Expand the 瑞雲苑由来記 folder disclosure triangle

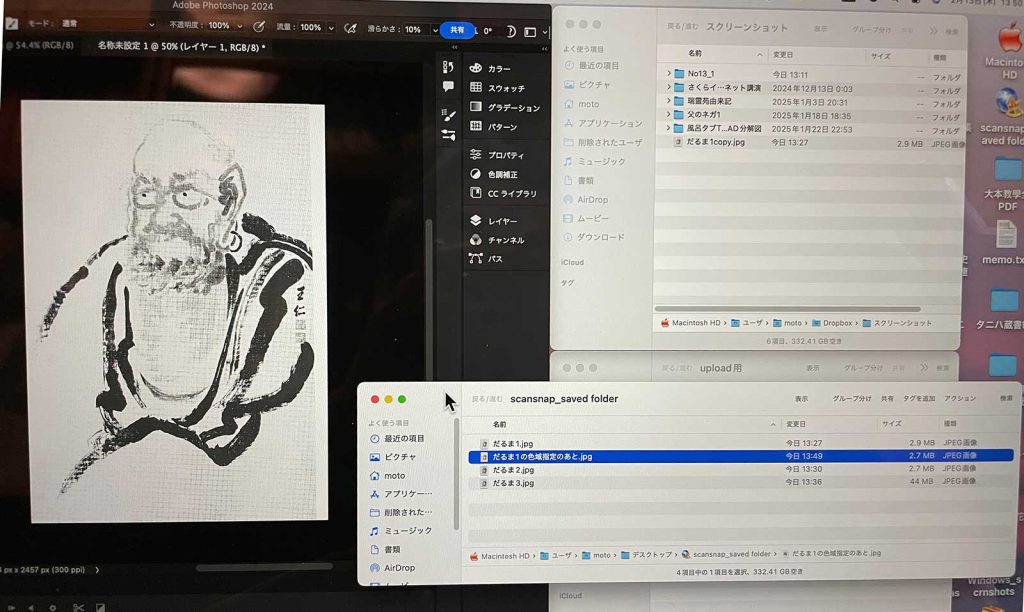(668, 101)
